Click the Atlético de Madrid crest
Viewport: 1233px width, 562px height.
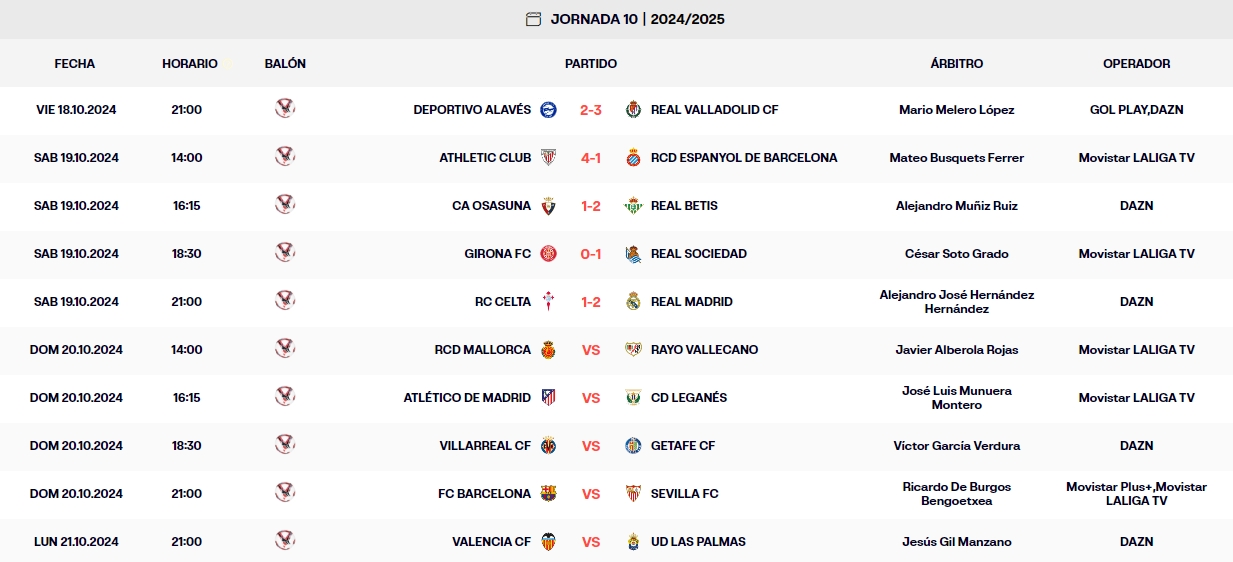548,398
